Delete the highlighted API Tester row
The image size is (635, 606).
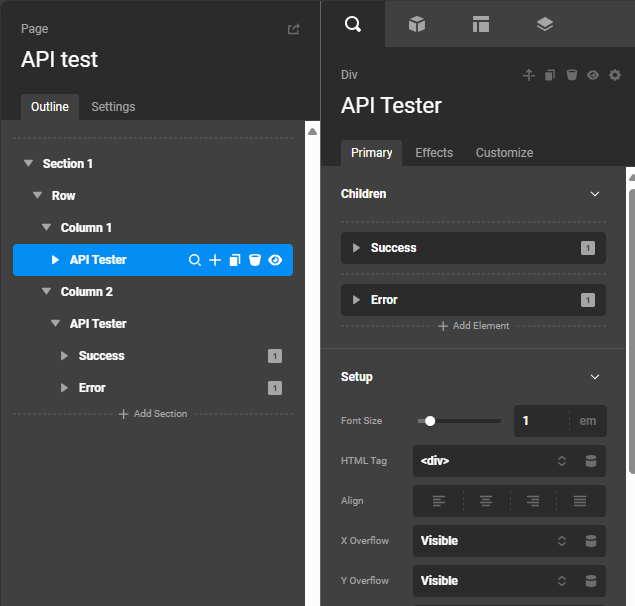255,260
